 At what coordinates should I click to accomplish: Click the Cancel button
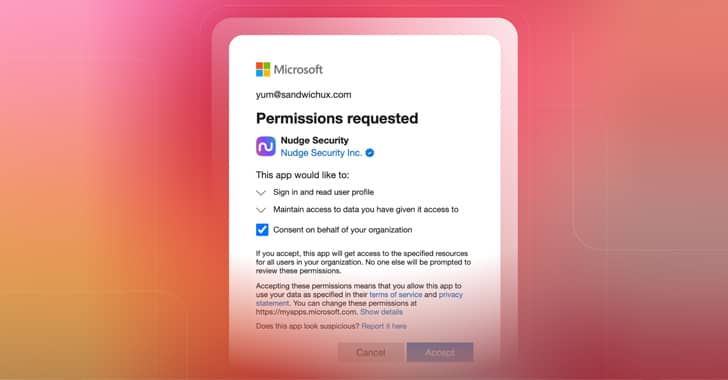tap(370, 352)
